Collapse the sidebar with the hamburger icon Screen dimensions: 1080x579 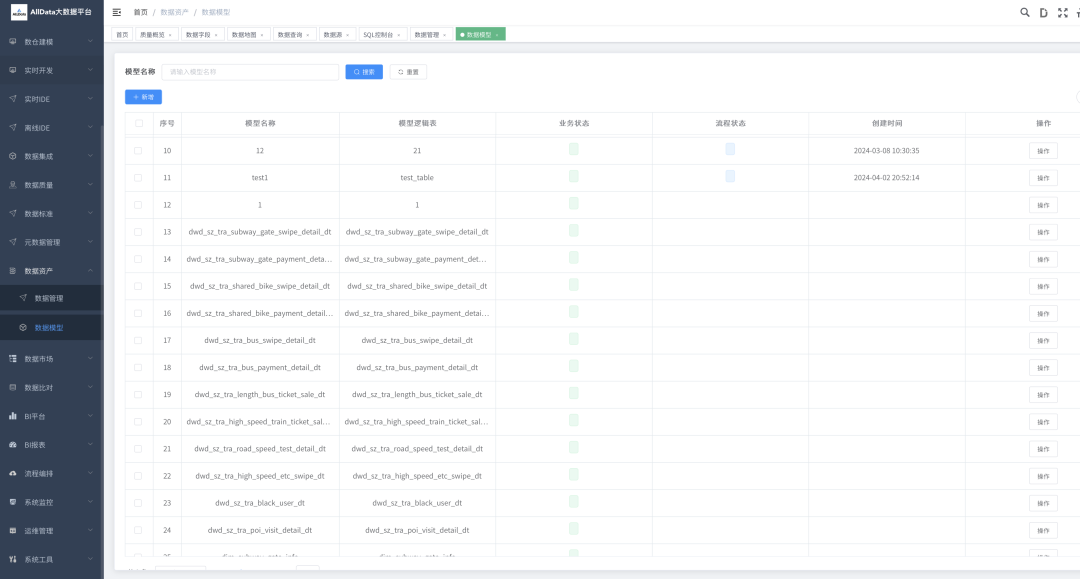[117, 12]
